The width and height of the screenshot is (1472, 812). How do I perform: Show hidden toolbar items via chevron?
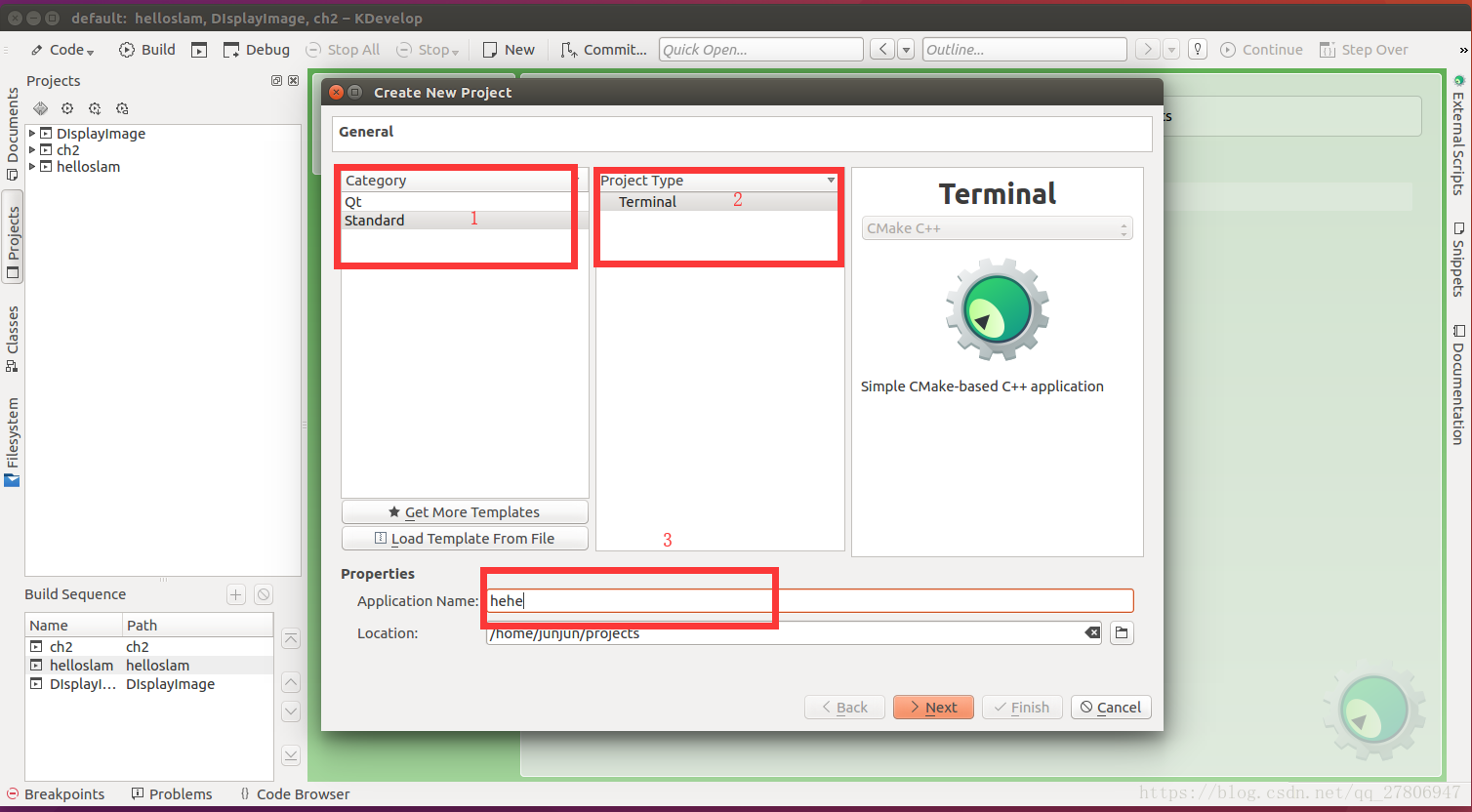(1463, 50)
